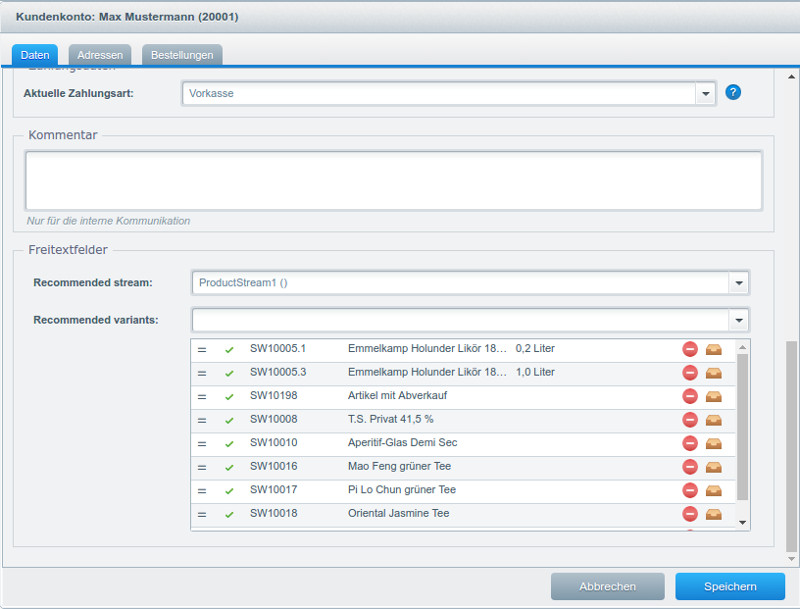
Task: Open the Recommended stream dropdown arrow
Action: coord(739,283)
